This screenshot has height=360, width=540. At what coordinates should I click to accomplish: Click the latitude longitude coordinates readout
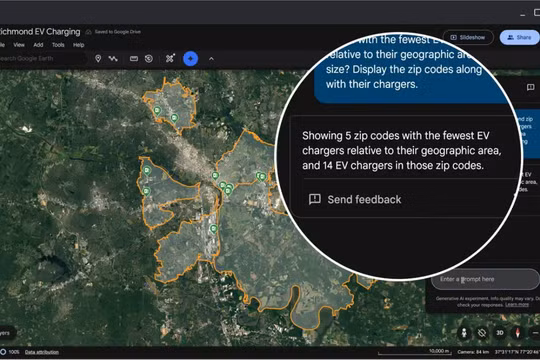tap(517, 352)
